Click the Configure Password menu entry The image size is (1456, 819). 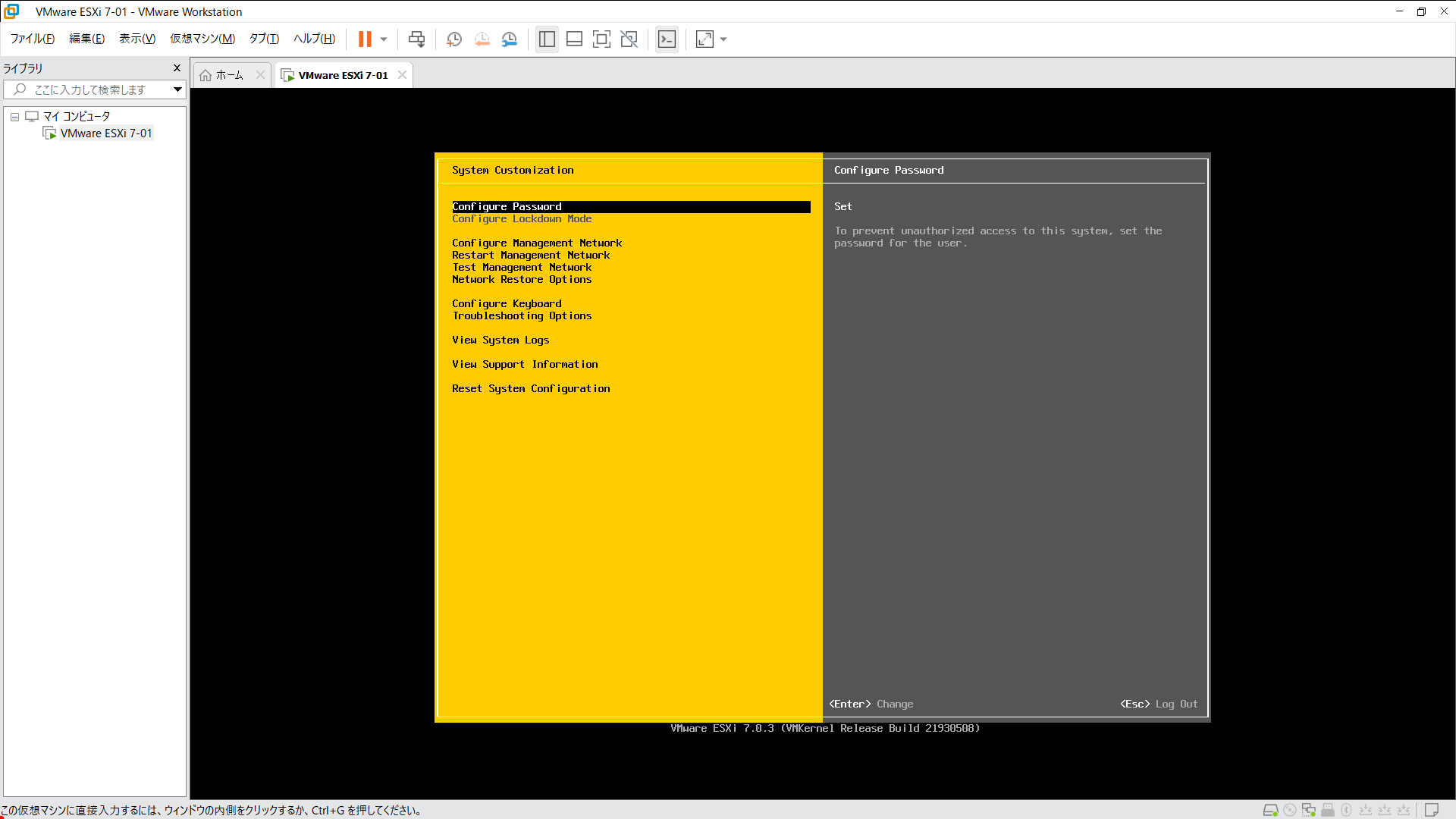click(631, 207)
